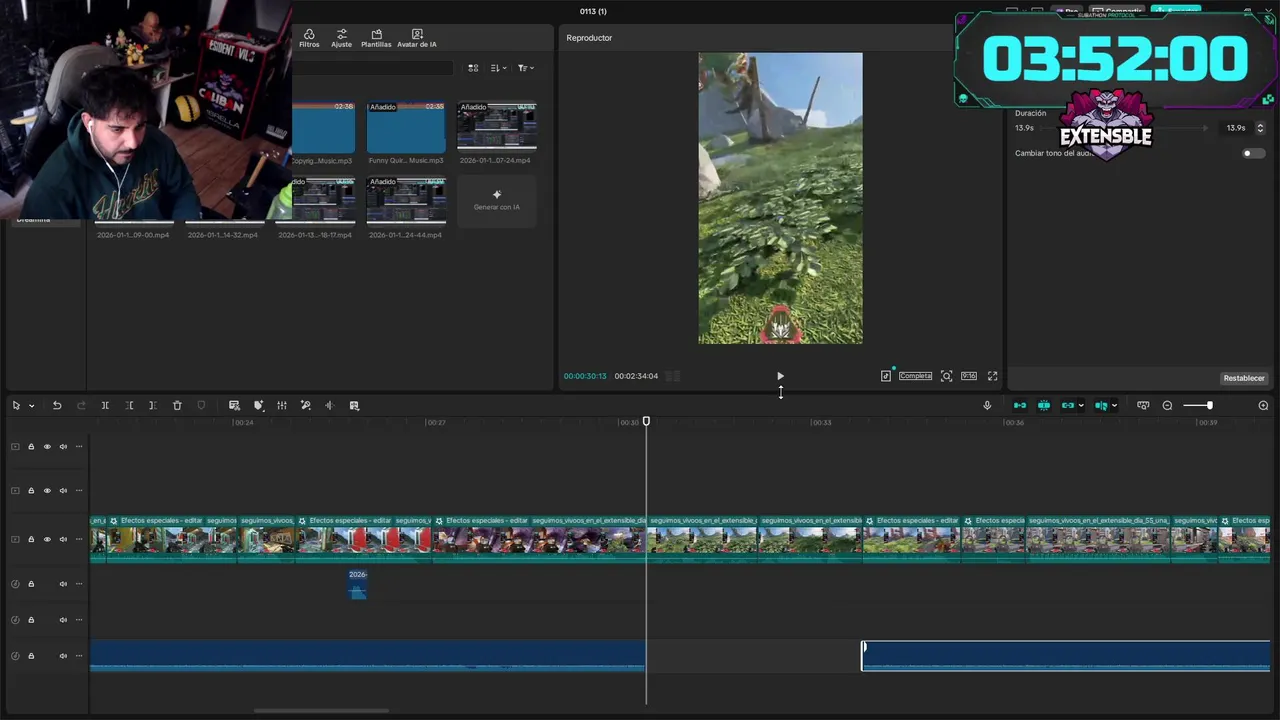Play the video in the Reproductor
The height and width of the screenshot is (720, 1280).
[x=780, y=376]
